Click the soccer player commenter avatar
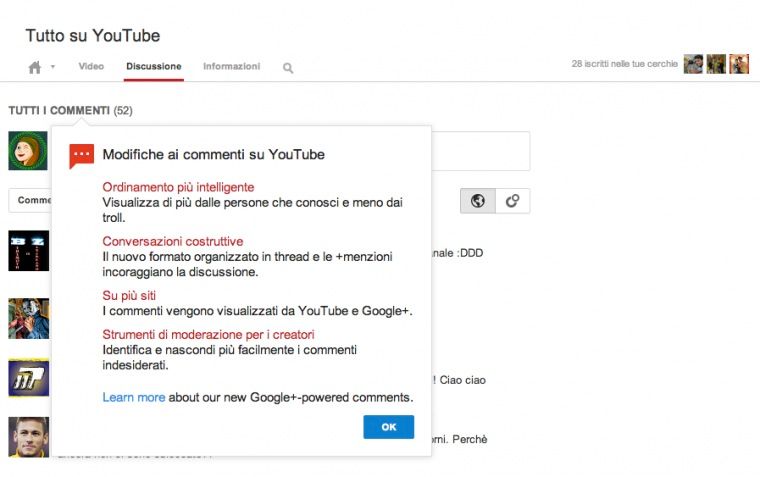The image size is (760, 477). coord(29,437)
